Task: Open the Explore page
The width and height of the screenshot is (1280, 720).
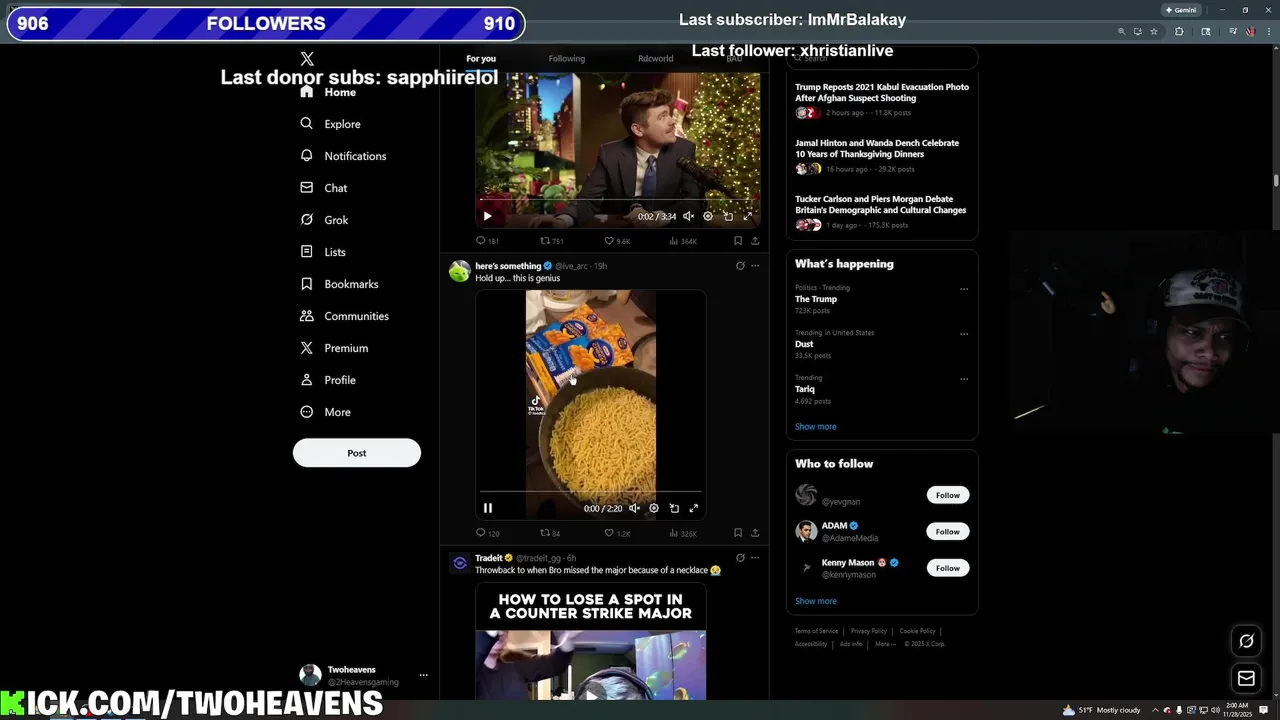Action: [x=330, y=124]
